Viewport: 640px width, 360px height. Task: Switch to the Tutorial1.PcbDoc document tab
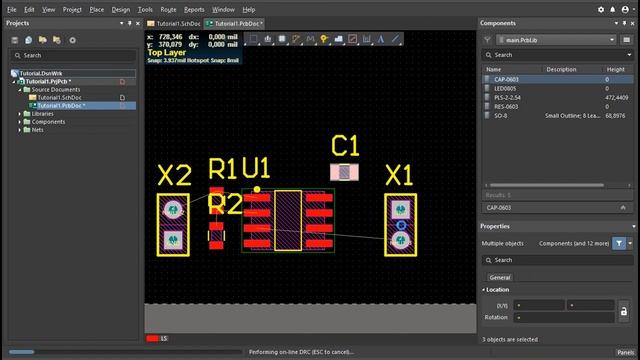235,24
